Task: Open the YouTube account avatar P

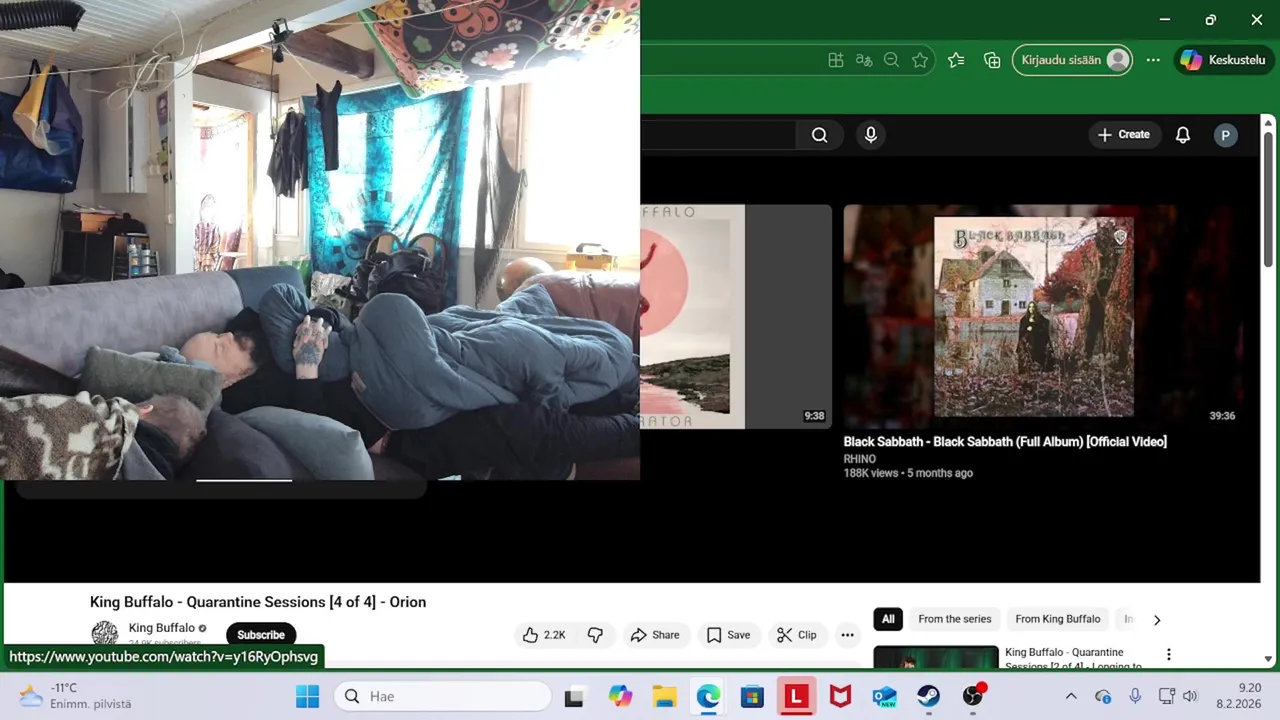Action: pyautogui.click(x=1225, y=135)
